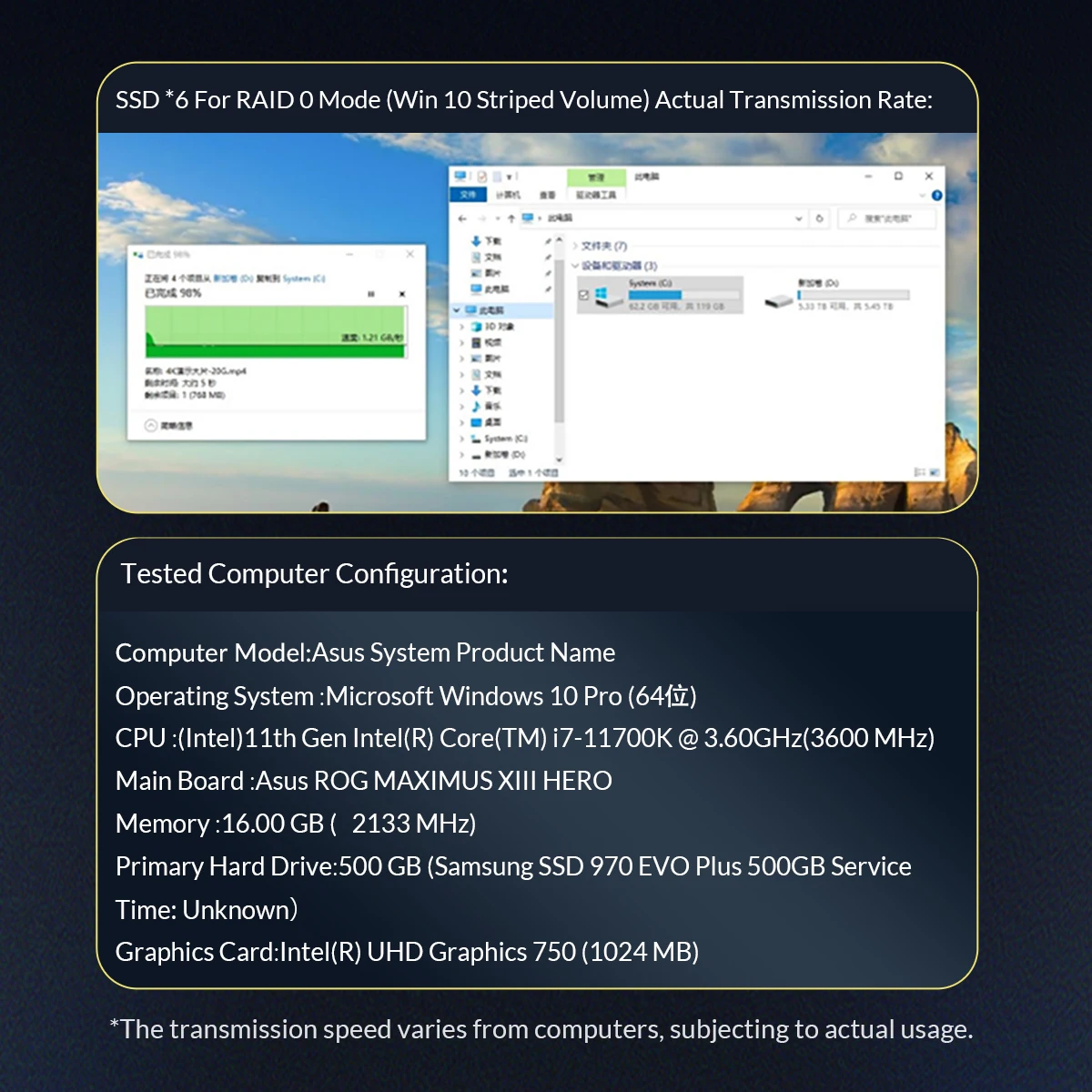Cancel the file copy in progress

coord(402,294)
